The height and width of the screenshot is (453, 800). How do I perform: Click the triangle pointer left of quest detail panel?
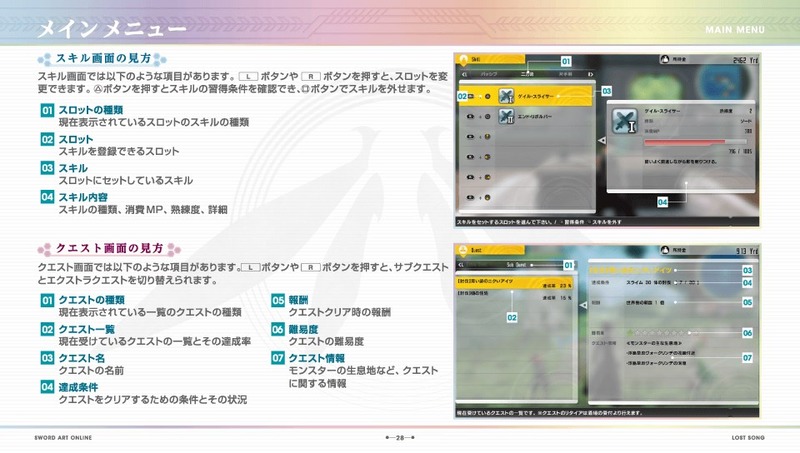(x=583, y=305)
